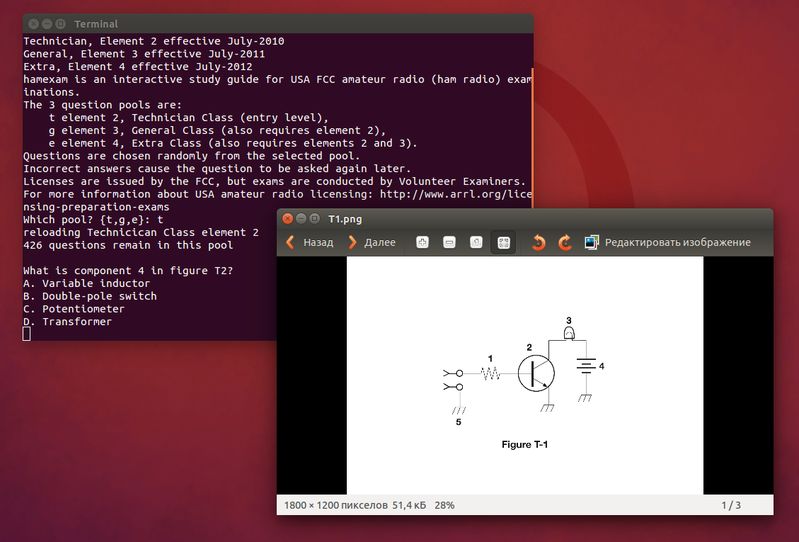The image size is (799, 542).
Task: Minimize the T1.png viewer window
Action: [301, 219]
